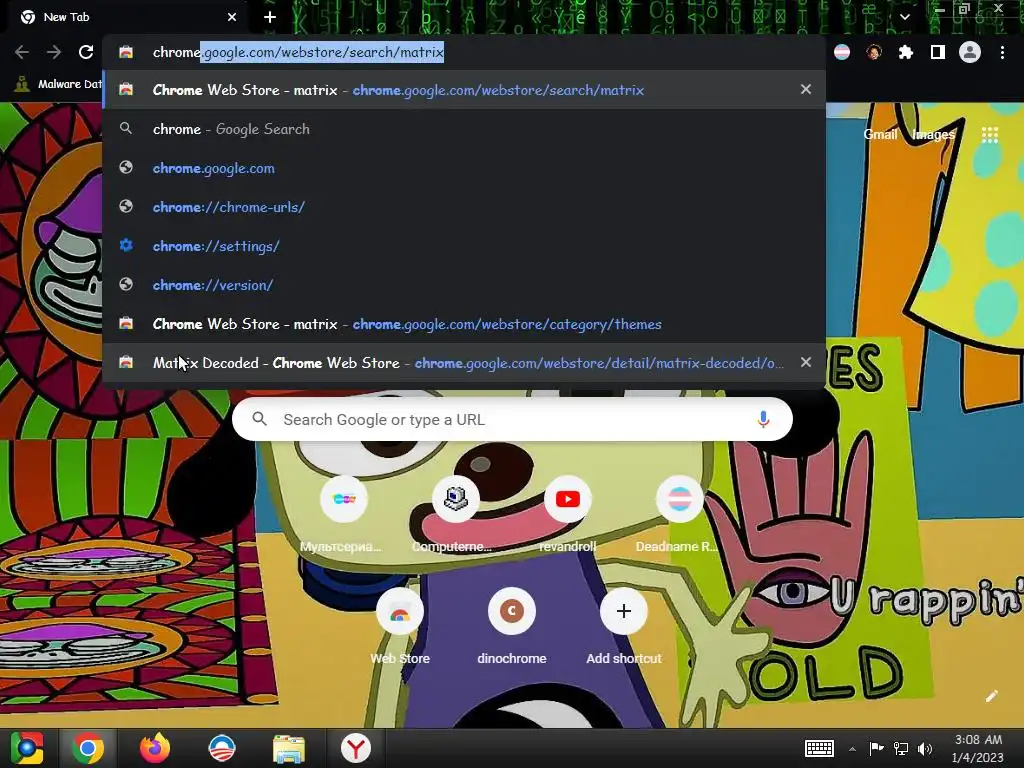Toggle the side panel icon

coord(938,52)
